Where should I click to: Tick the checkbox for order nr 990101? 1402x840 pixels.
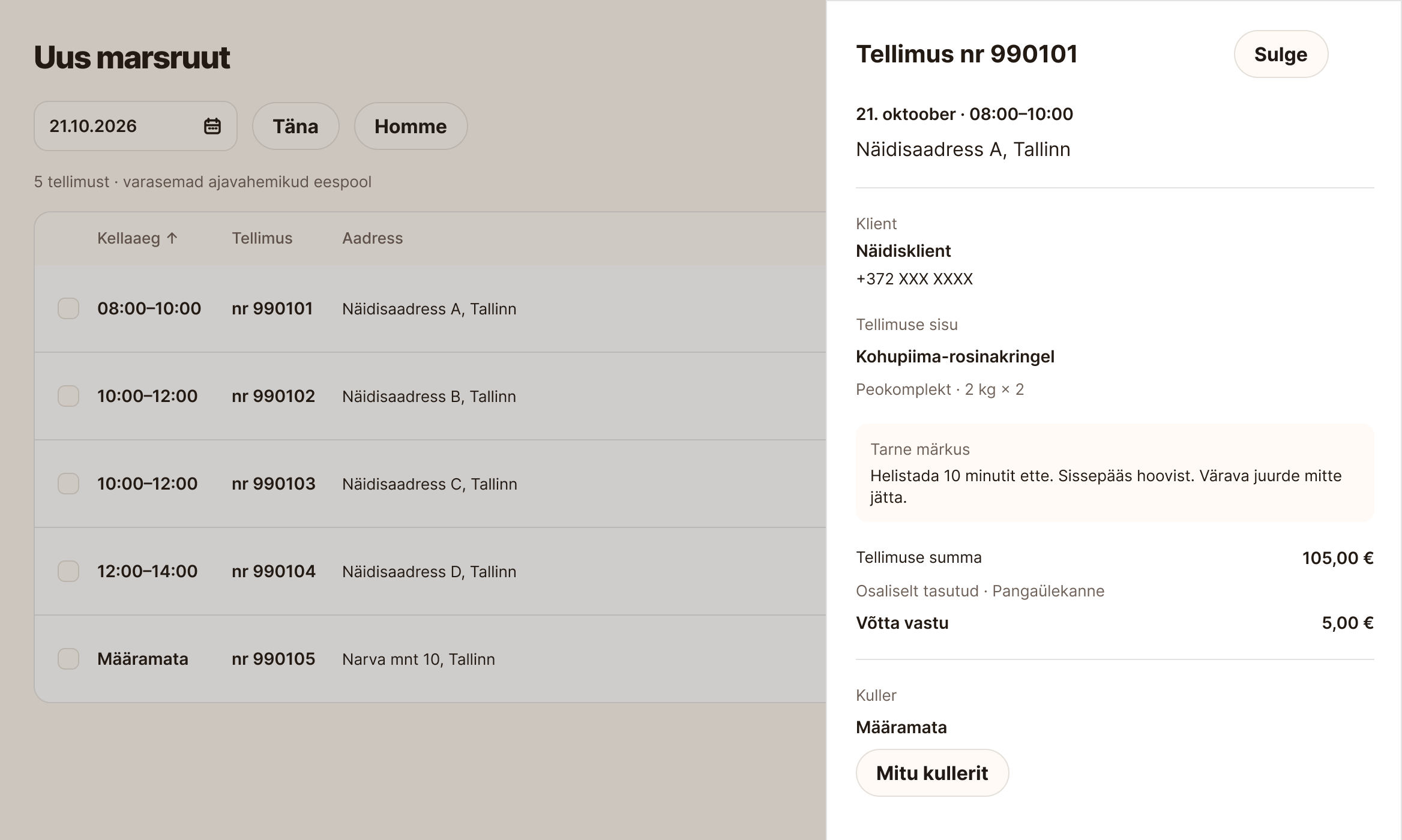(68, 308)
